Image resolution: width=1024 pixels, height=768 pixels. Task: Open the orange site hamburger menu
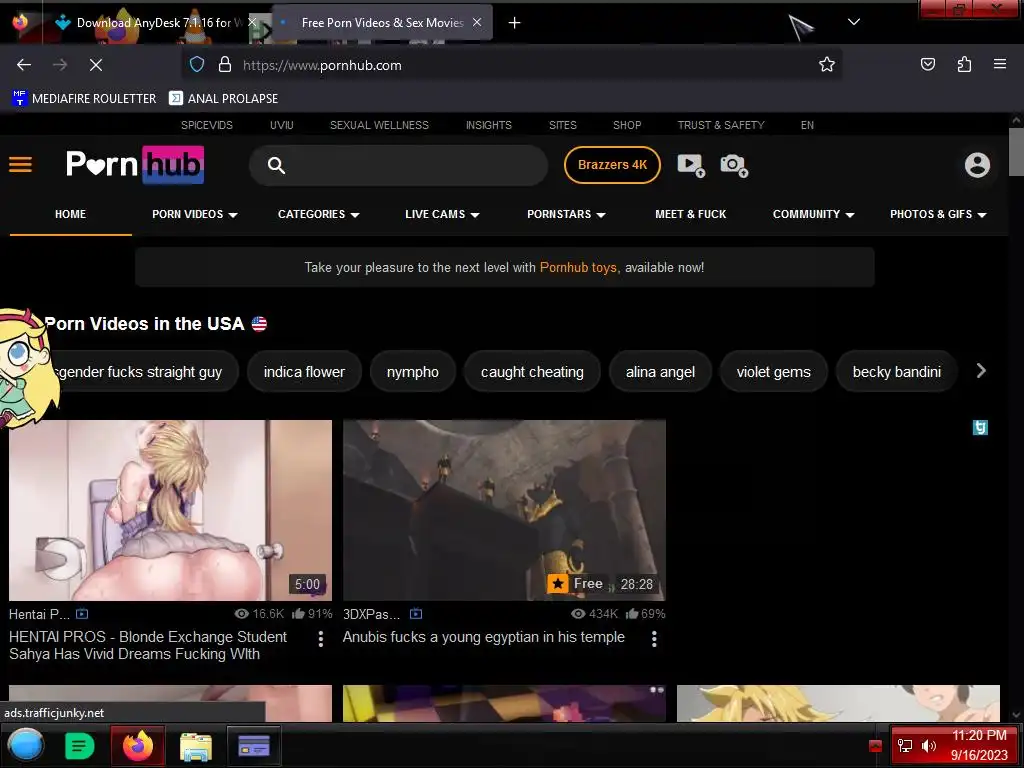[x=20, y=165]
